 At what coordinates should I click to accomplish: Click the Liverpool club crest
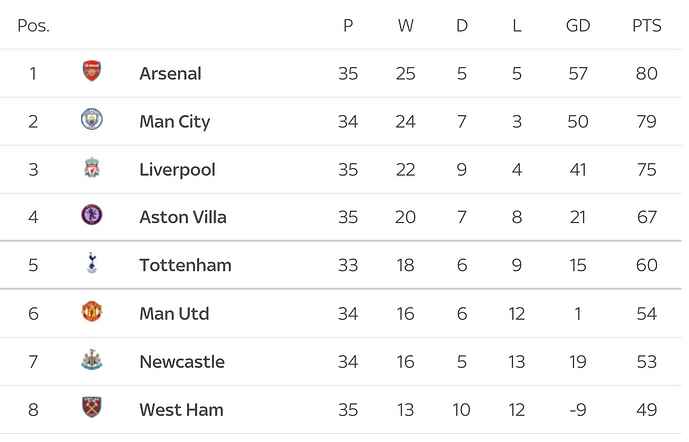pos(92,168)
